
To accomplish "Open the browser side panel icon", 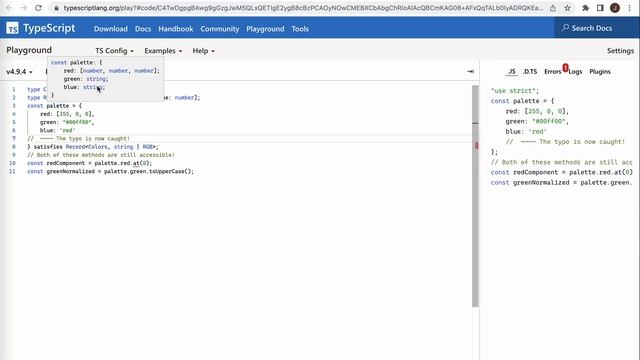I will click(x=600, y=8).
